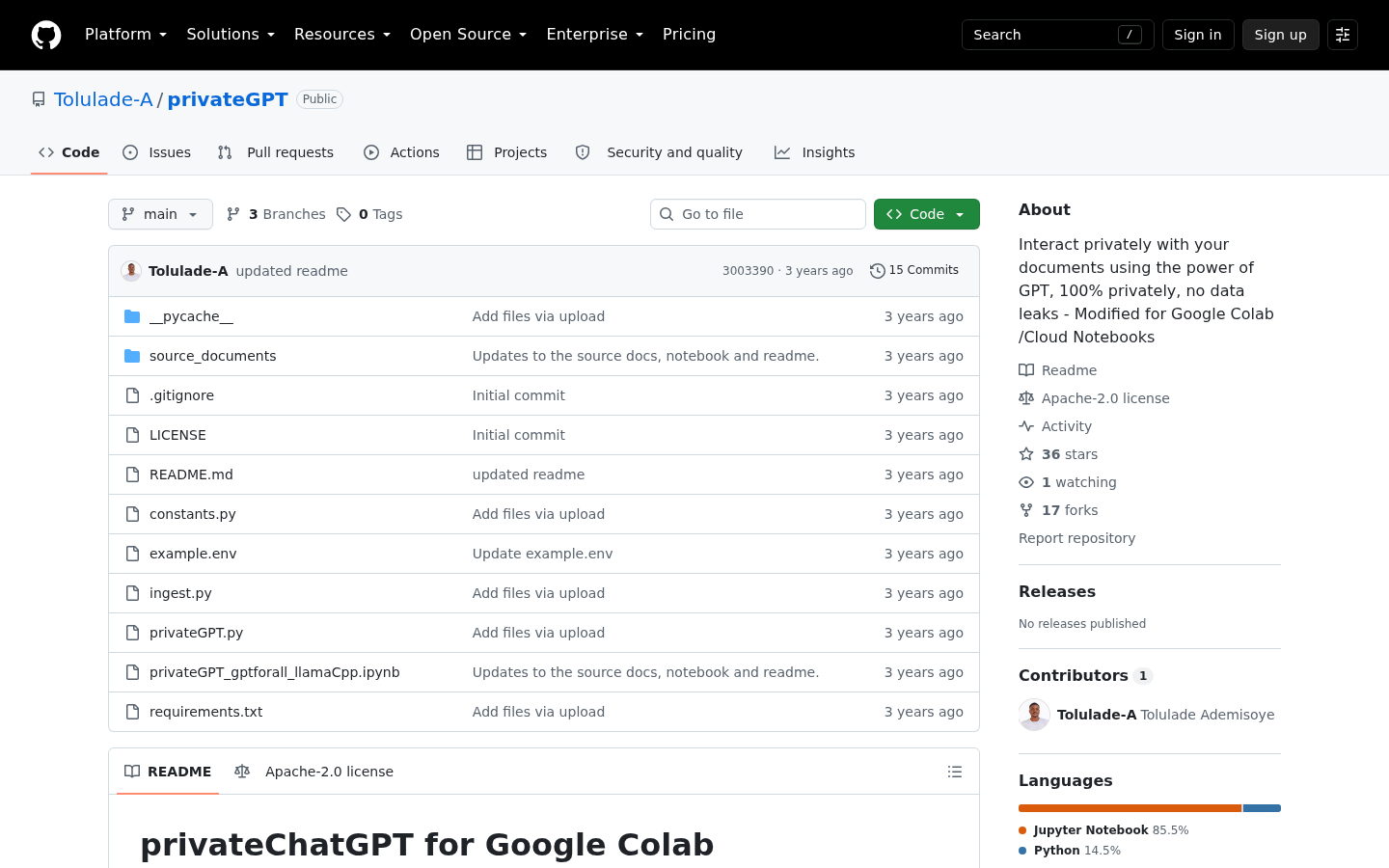The height and width of the screenshot is (868, 1389).
Task: Click the ingest.py file icon
Action: (x=132, y=593)
